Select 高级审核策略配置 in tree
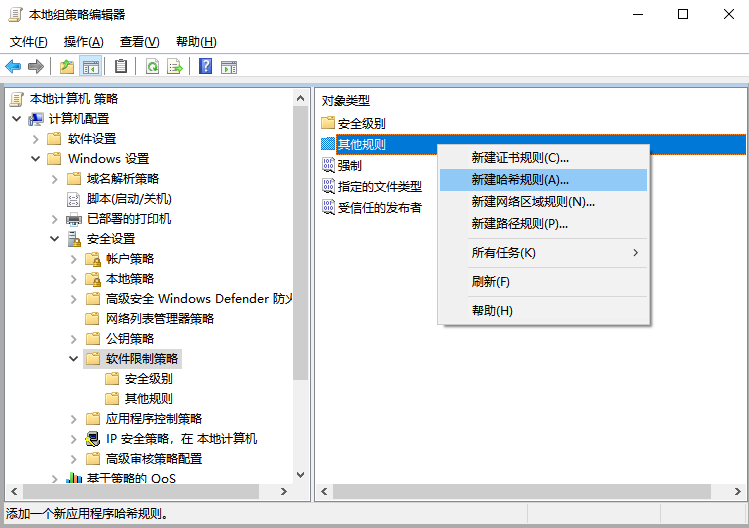The height and width of the screenshot is (528, 749). tap(154, 459)
